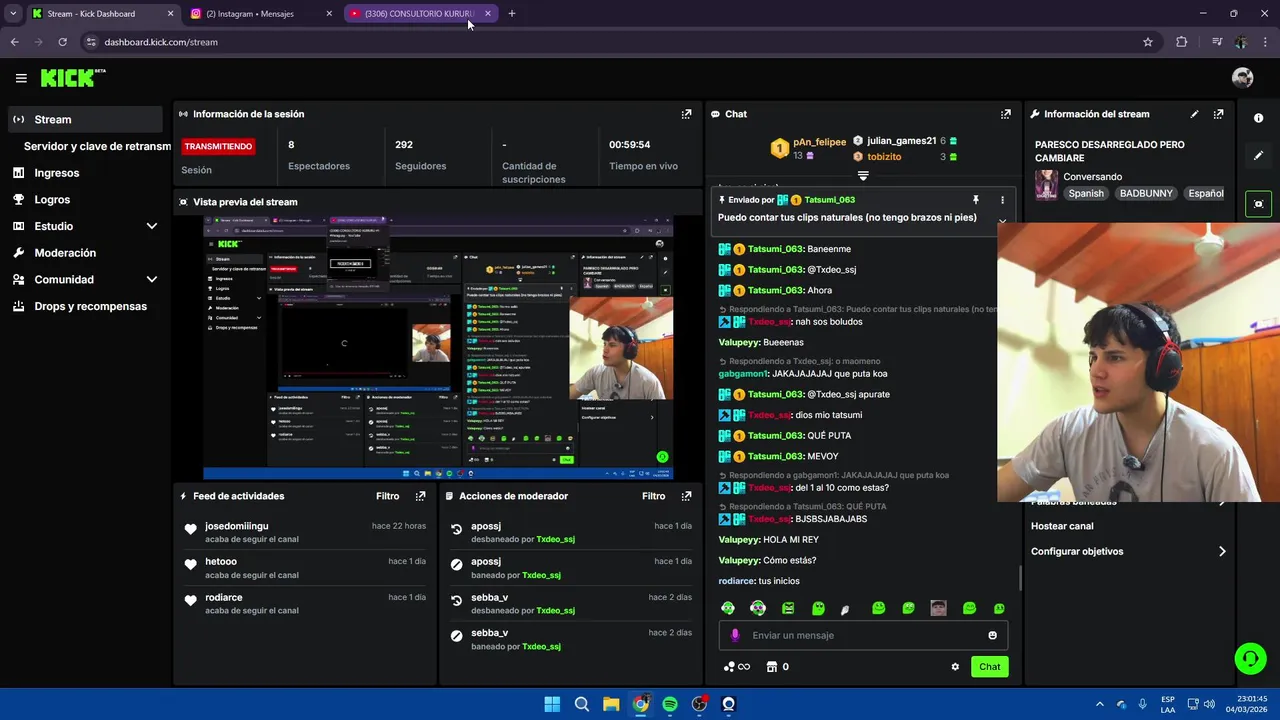Focus the Enviar un mensaje field
The width and height of the screenshot is (1280, 720).
click(865, 635)
